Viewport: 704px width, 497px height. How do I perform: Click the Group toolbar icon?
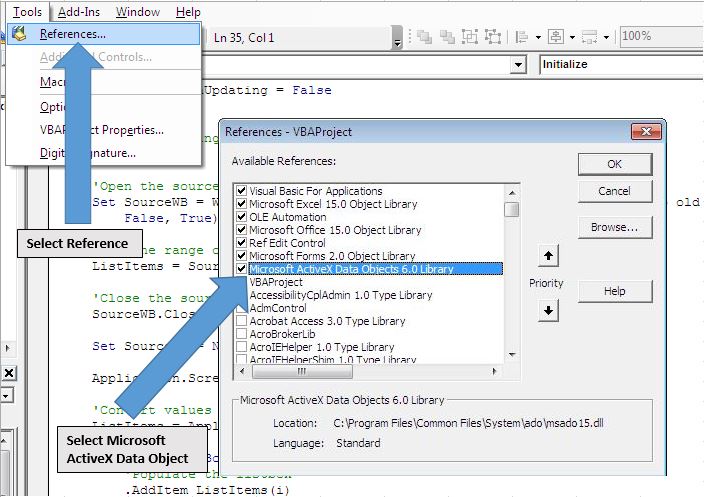point(470,37)
